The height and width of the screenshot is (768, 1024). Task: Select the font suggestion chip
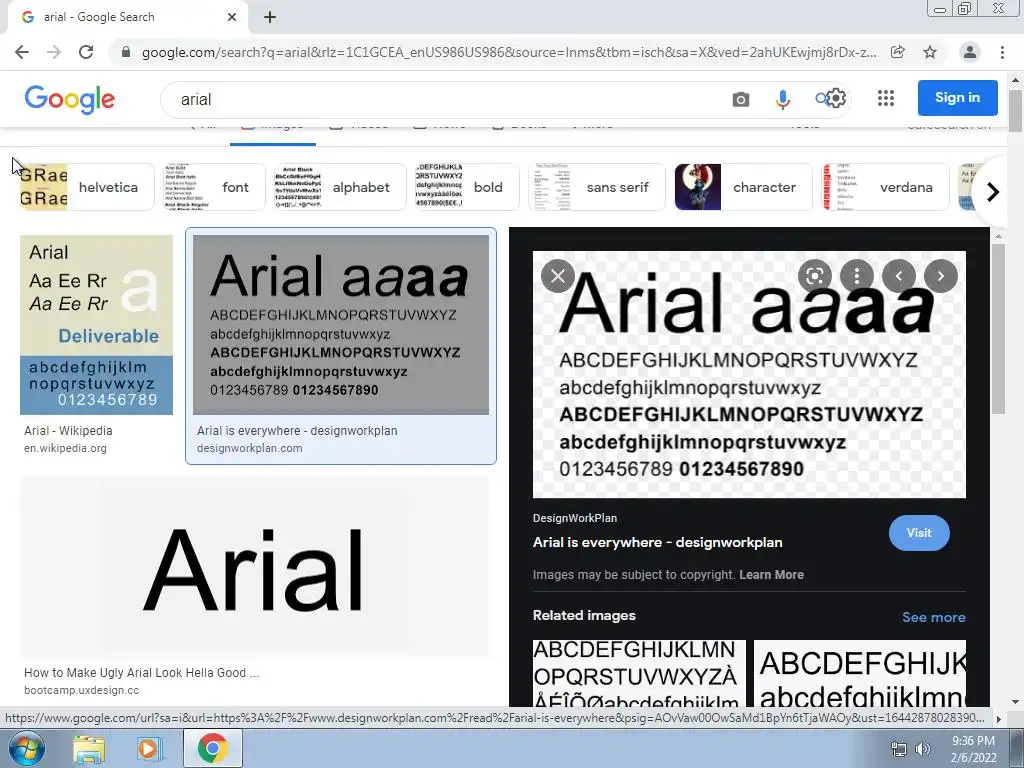pos(215,187)
